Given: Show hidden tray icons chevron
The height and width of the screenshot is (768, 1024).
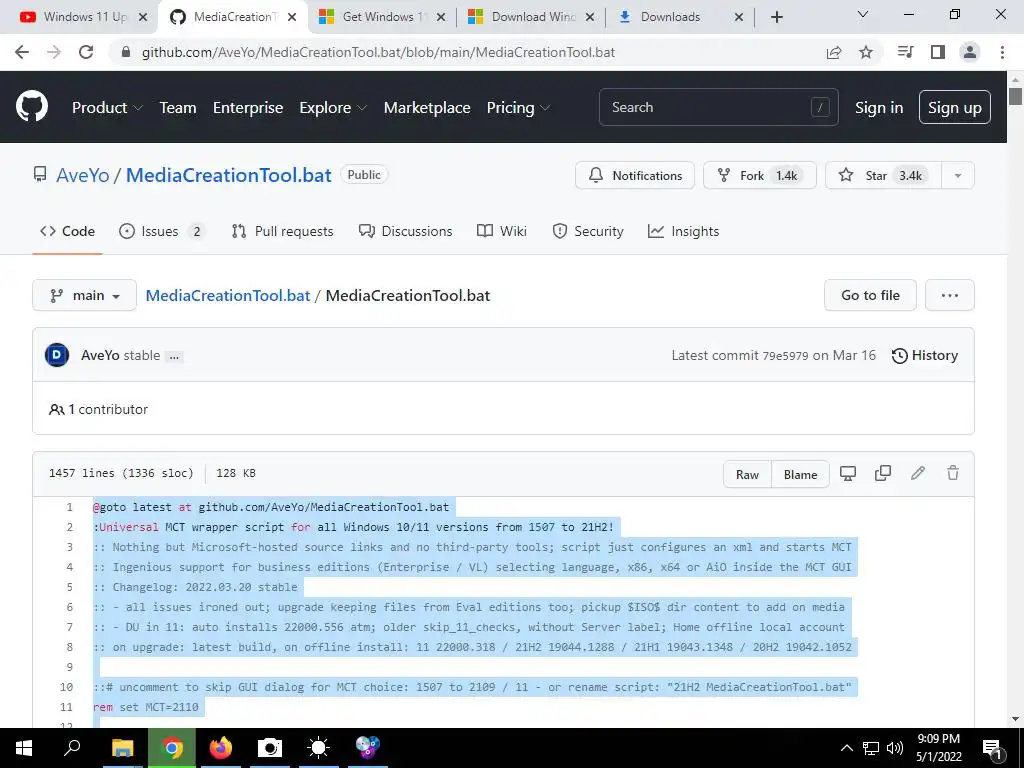Looking at the screenshot, I should point(846,748).
